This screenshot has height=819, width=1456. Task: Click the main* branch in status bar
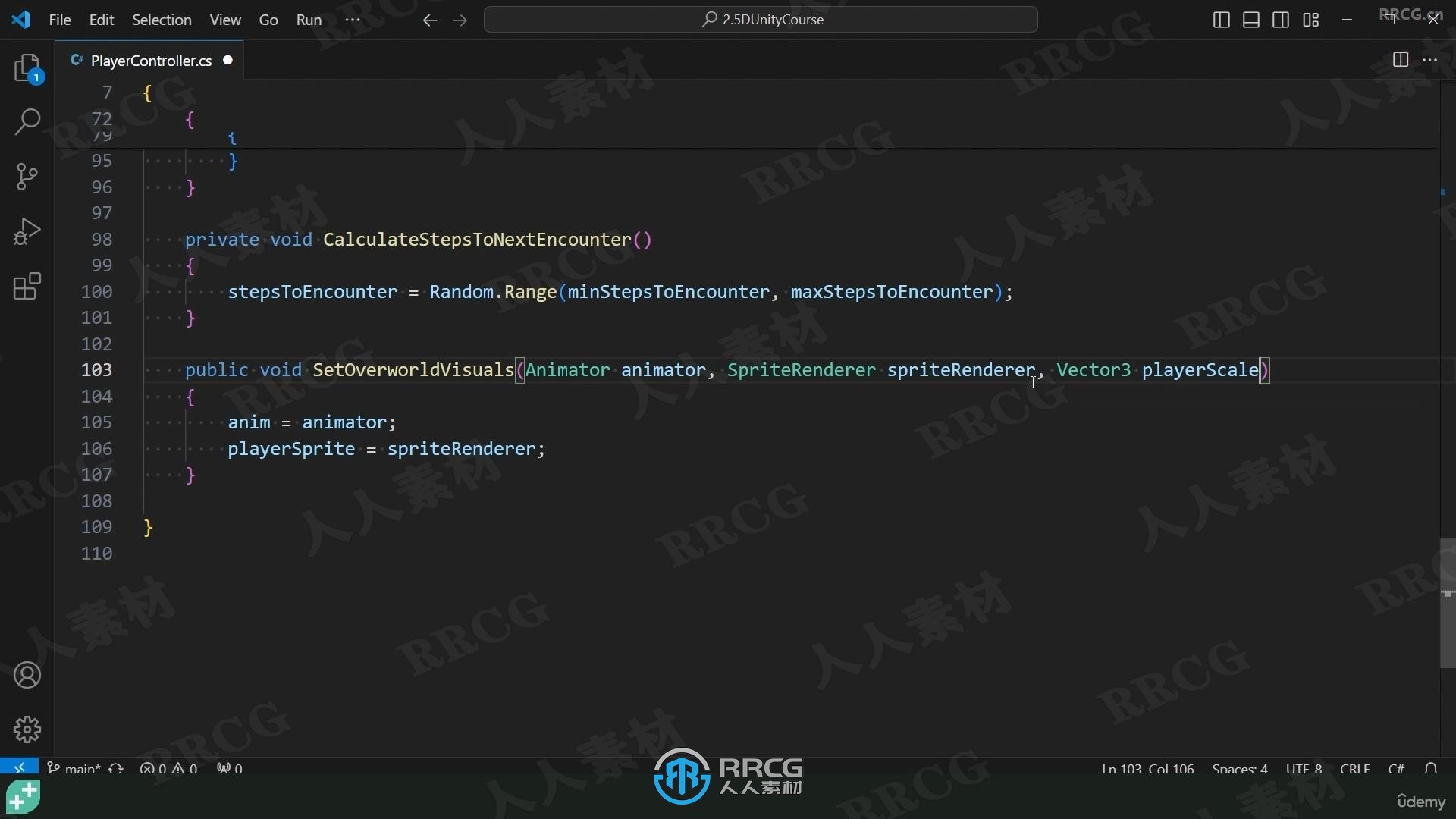(x=74, y=769)
